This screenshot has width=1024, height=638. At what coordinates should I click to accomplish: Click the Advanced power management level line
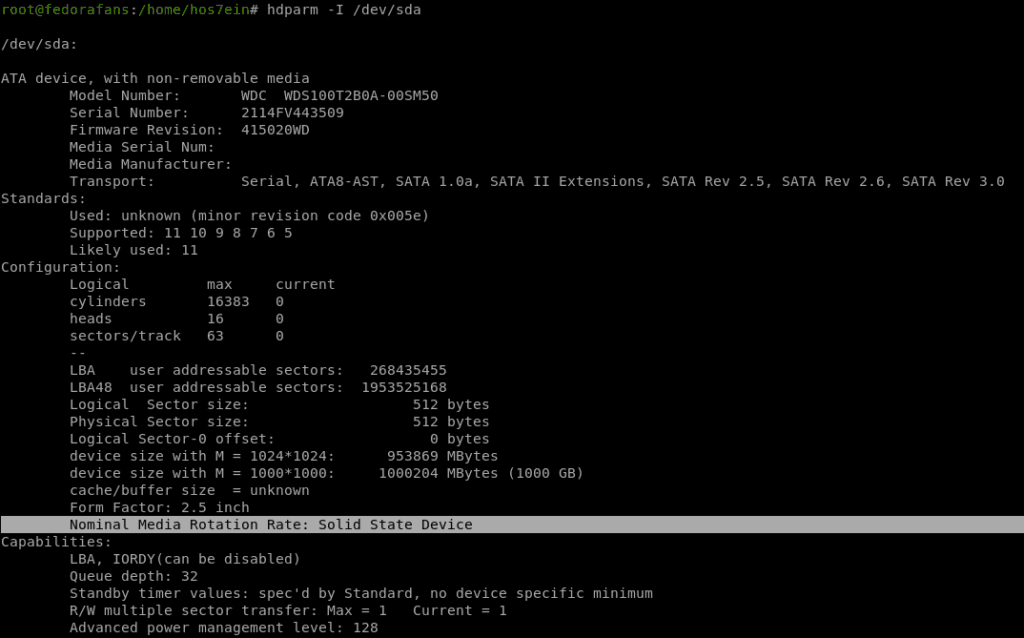coord(223,629)
